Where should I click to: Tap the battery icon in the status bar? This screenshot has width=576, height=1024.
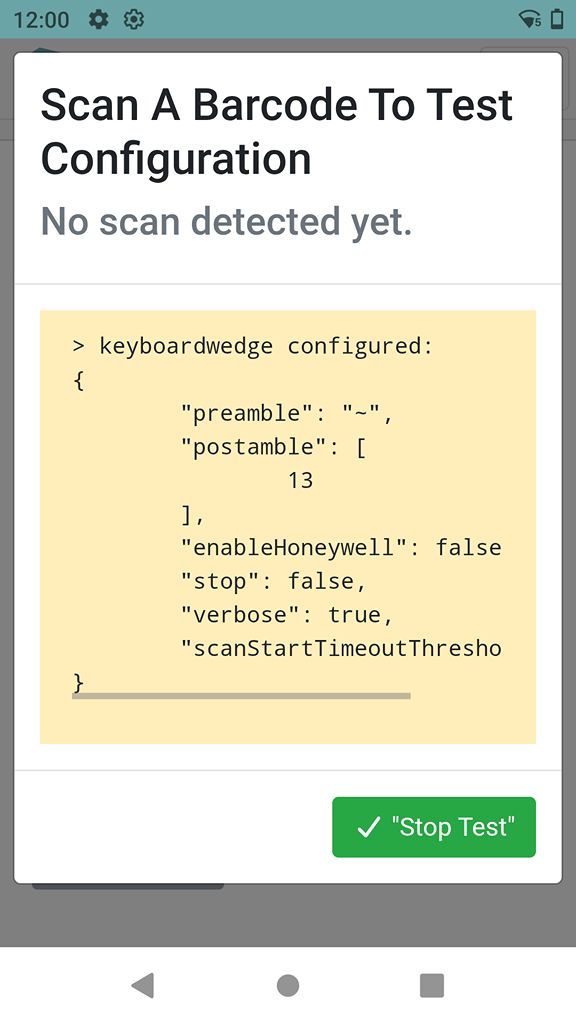[x=556, y=17]
